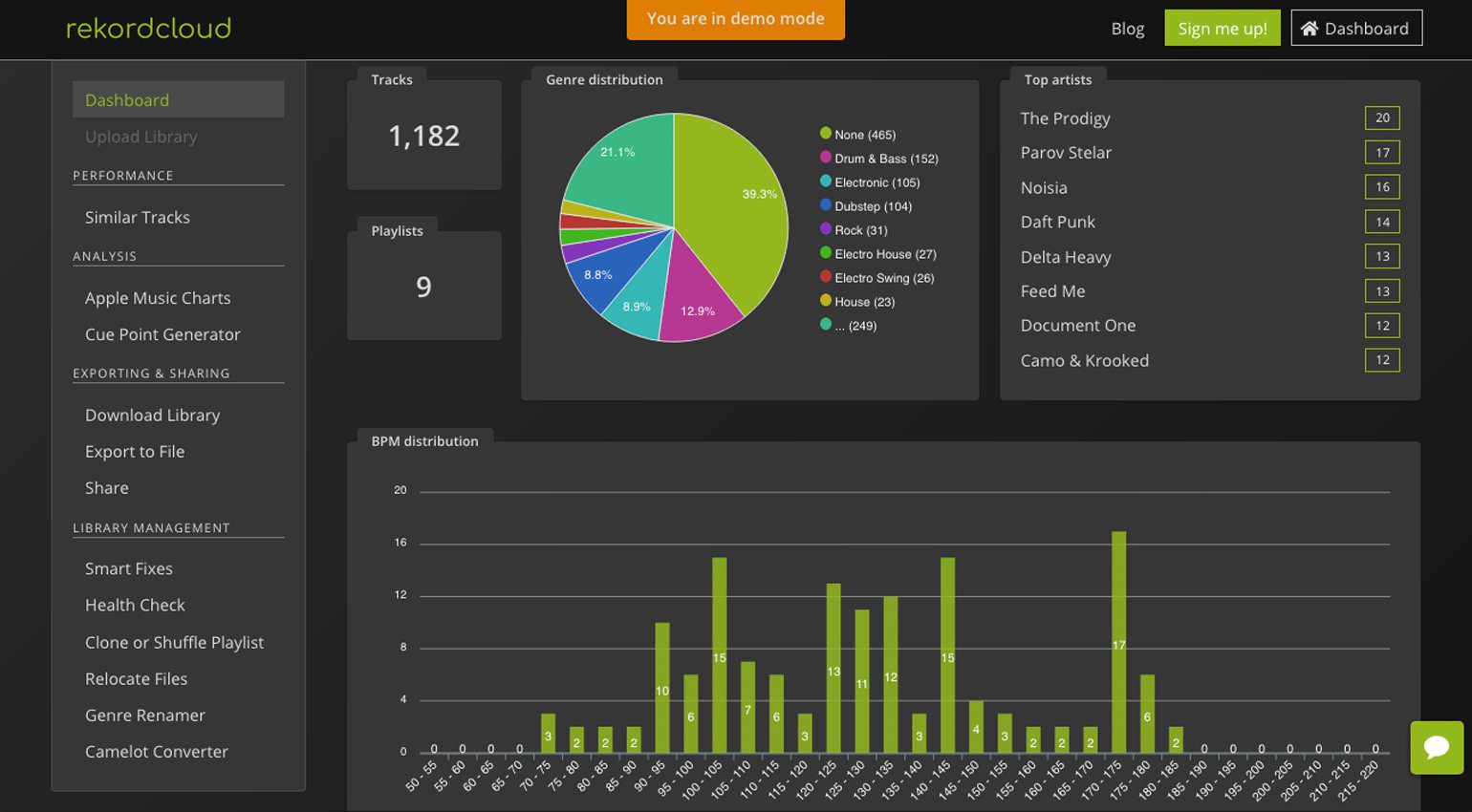Click the playlists count 9
The image size is (1472, 812).
pos(423,287)
